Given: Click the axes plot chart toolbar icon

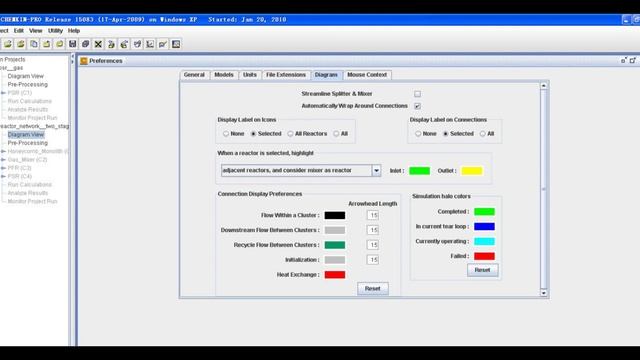Looking at the screenshot, I should (x=150, y=44).
